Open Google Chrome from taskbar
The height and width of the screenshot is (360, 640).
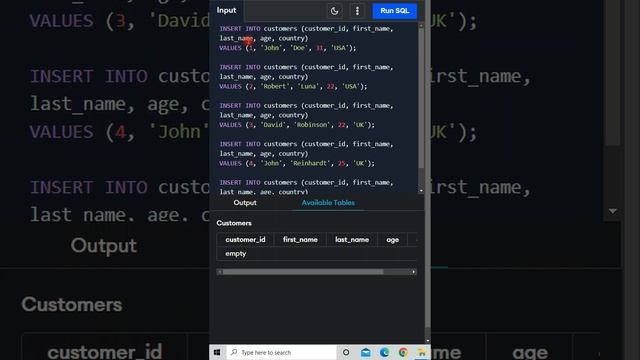click(403, 352)
